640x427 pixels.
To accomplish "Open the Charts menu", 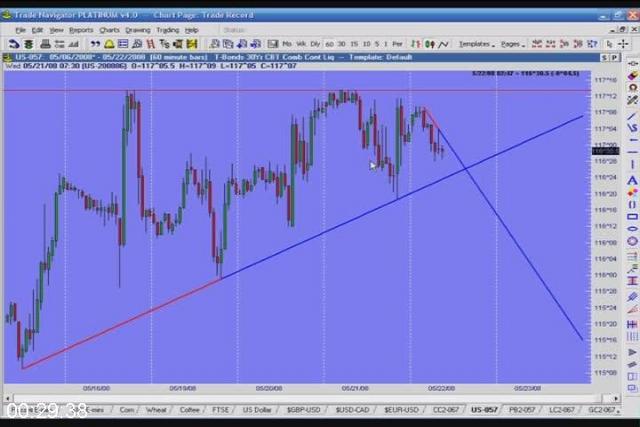I will pyautogui.click(x=109, y=30).
